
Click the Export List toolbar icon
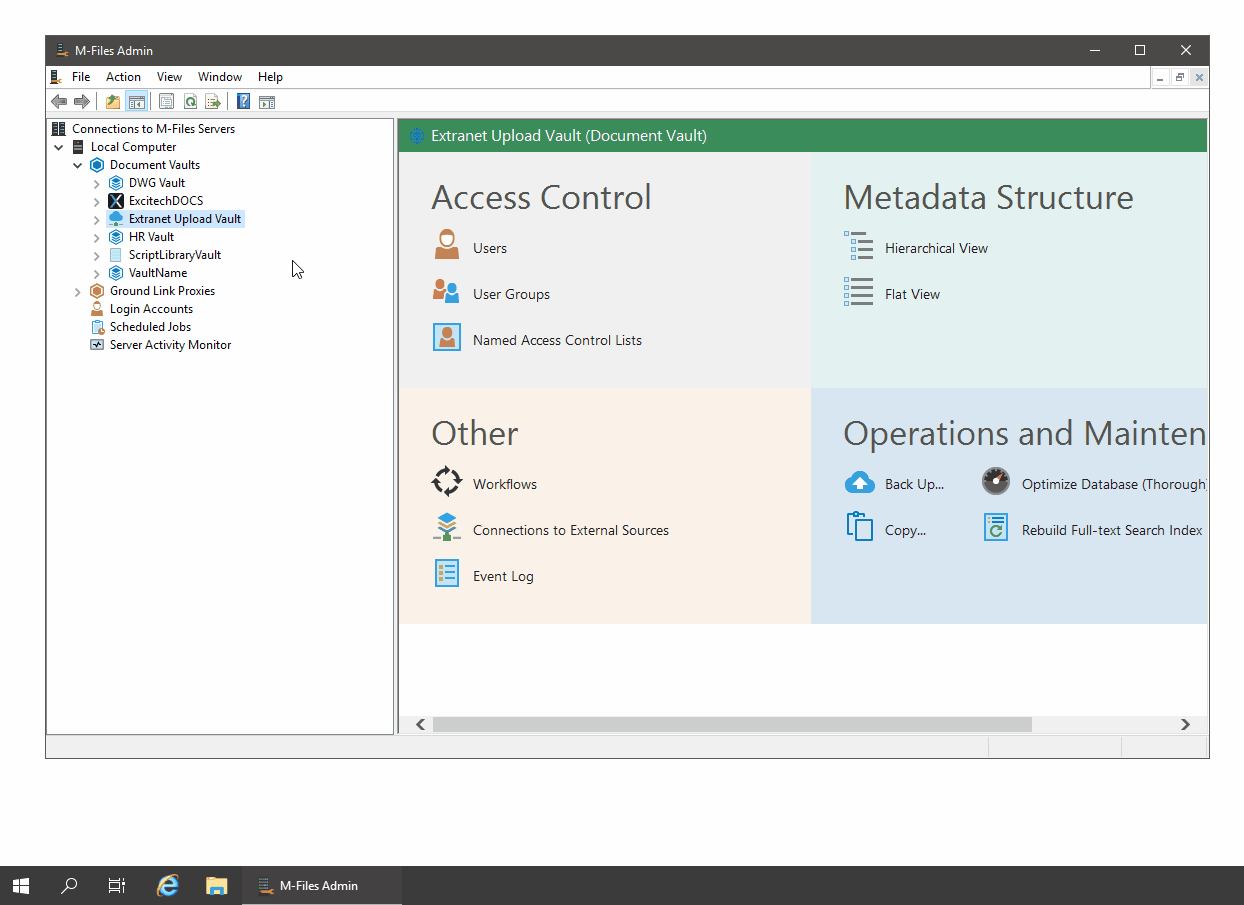pyautogui.click(x=213, y=101)
